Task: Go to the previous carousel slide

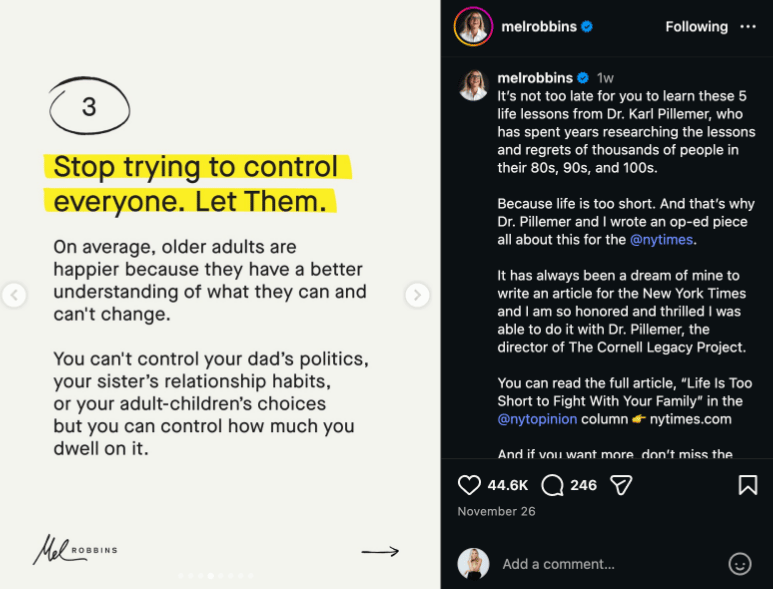Action: click(14, 295)
